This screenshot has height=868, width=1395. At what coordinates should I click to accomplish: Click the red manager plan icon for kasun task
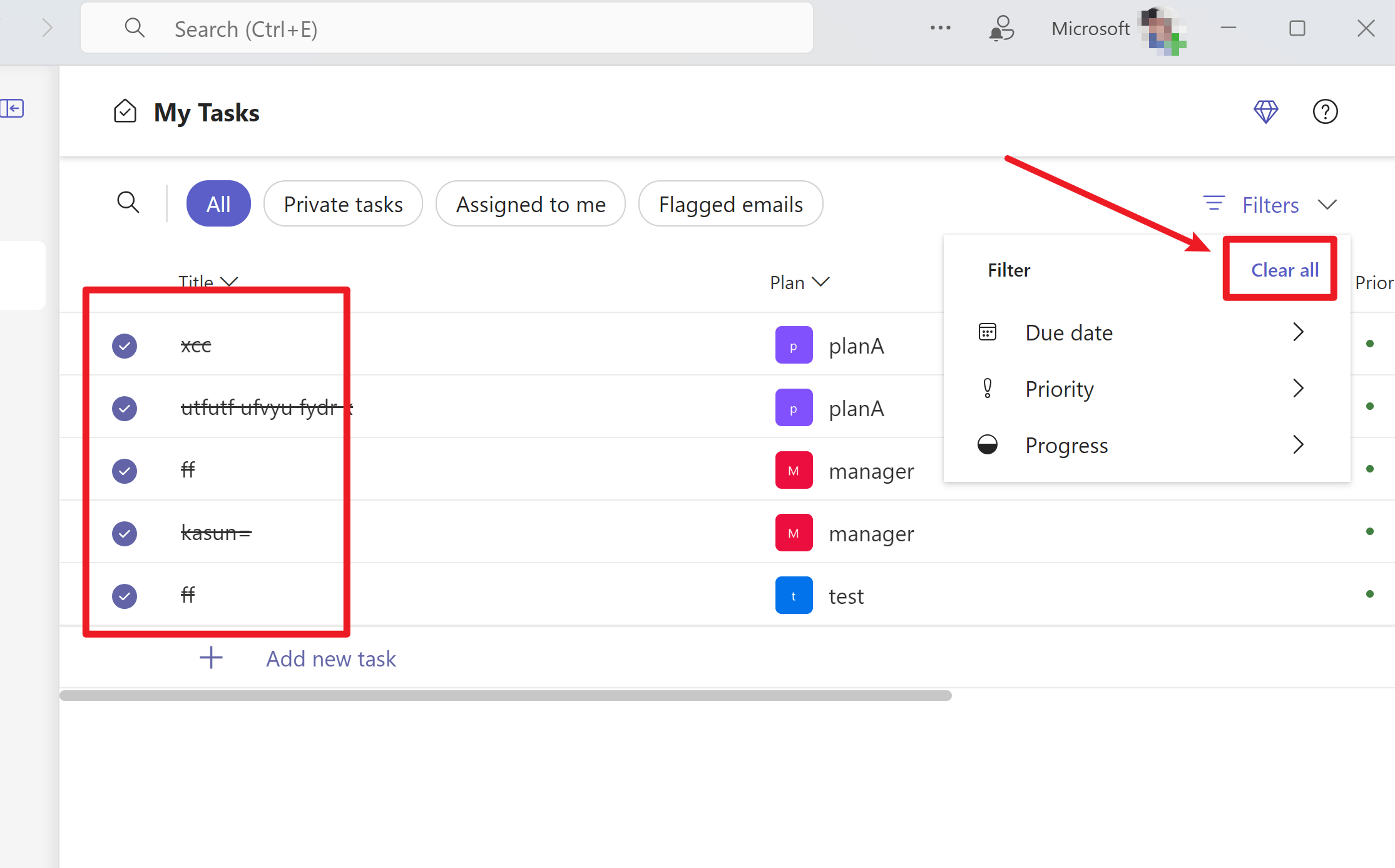pos(794,533)
